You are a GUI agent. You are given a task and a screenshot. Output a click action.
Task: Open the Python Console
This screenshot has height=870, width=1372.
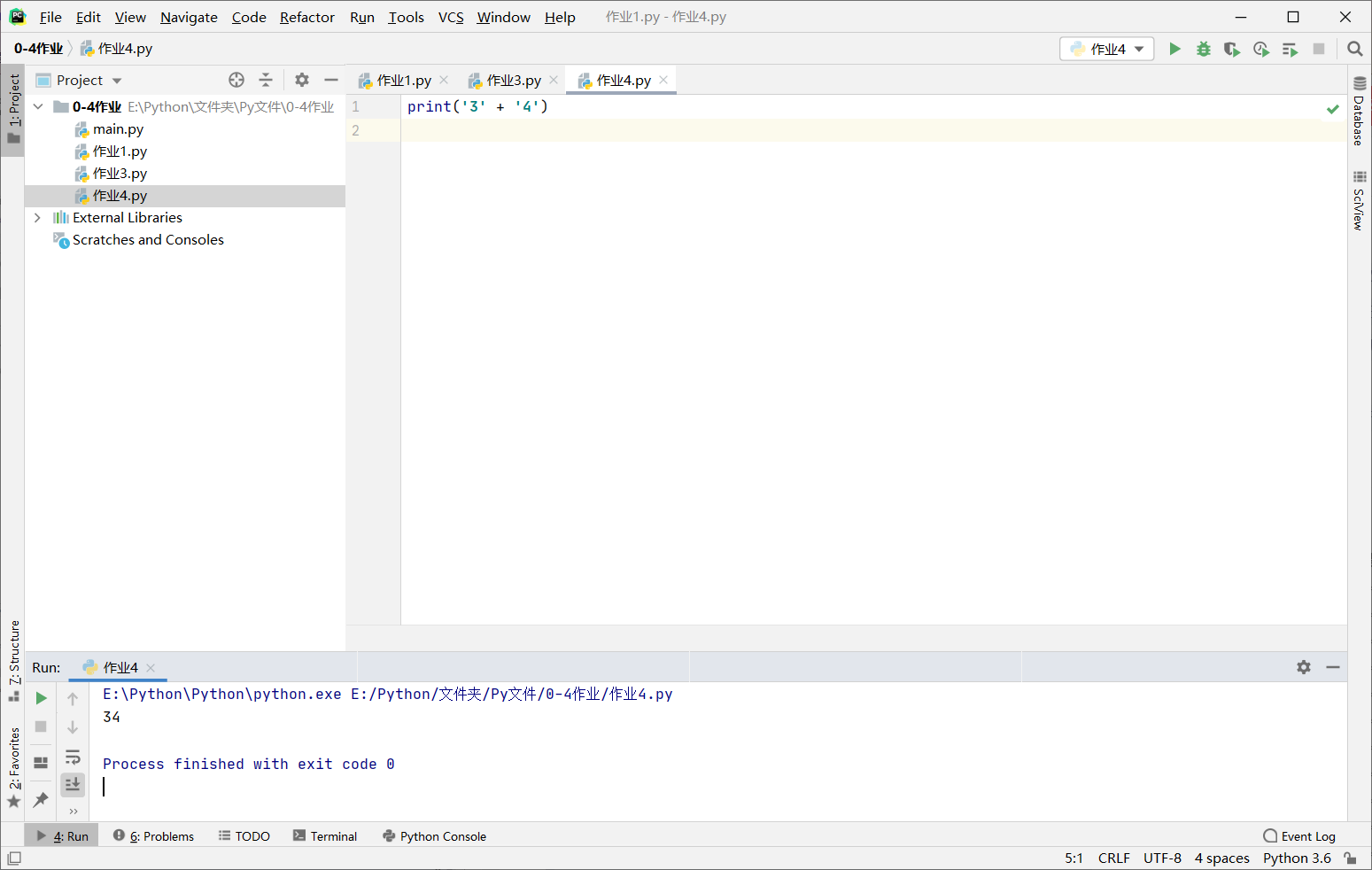click(x=434, y=835)
